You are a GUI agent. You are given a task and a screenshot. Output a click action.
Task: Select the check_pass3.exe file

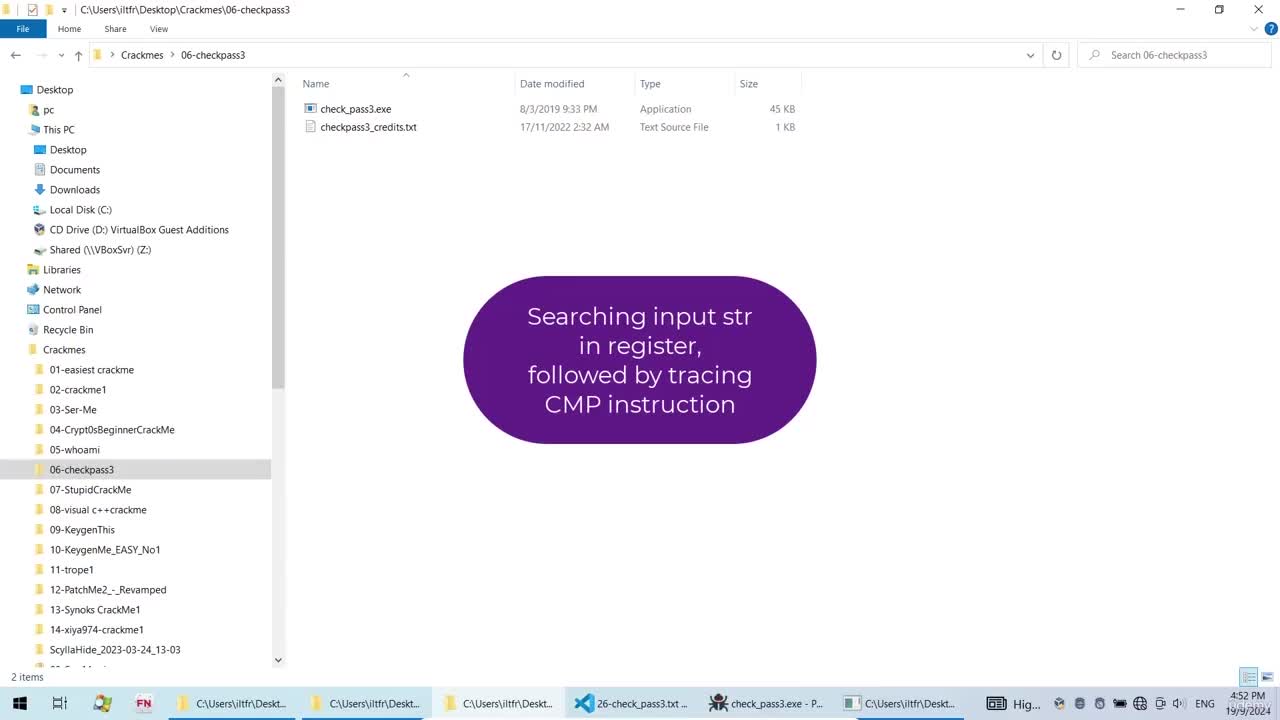pyautogui.click(x=355, y=109)
